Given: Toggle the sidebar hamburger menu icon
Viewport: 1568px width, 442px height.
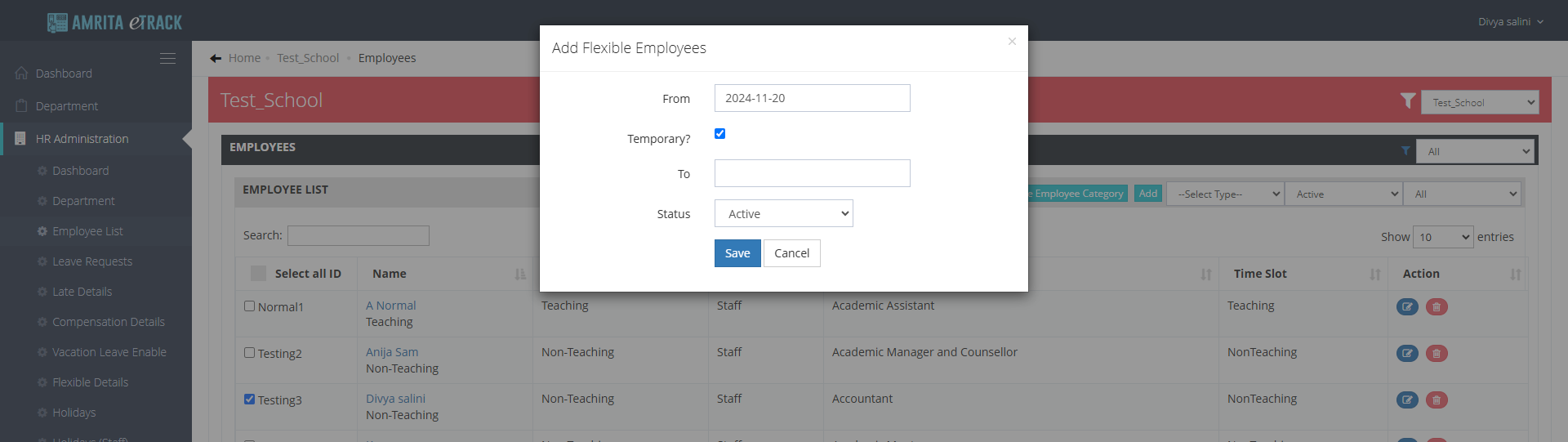Looking at the screenshot, I should click(167, 59).
